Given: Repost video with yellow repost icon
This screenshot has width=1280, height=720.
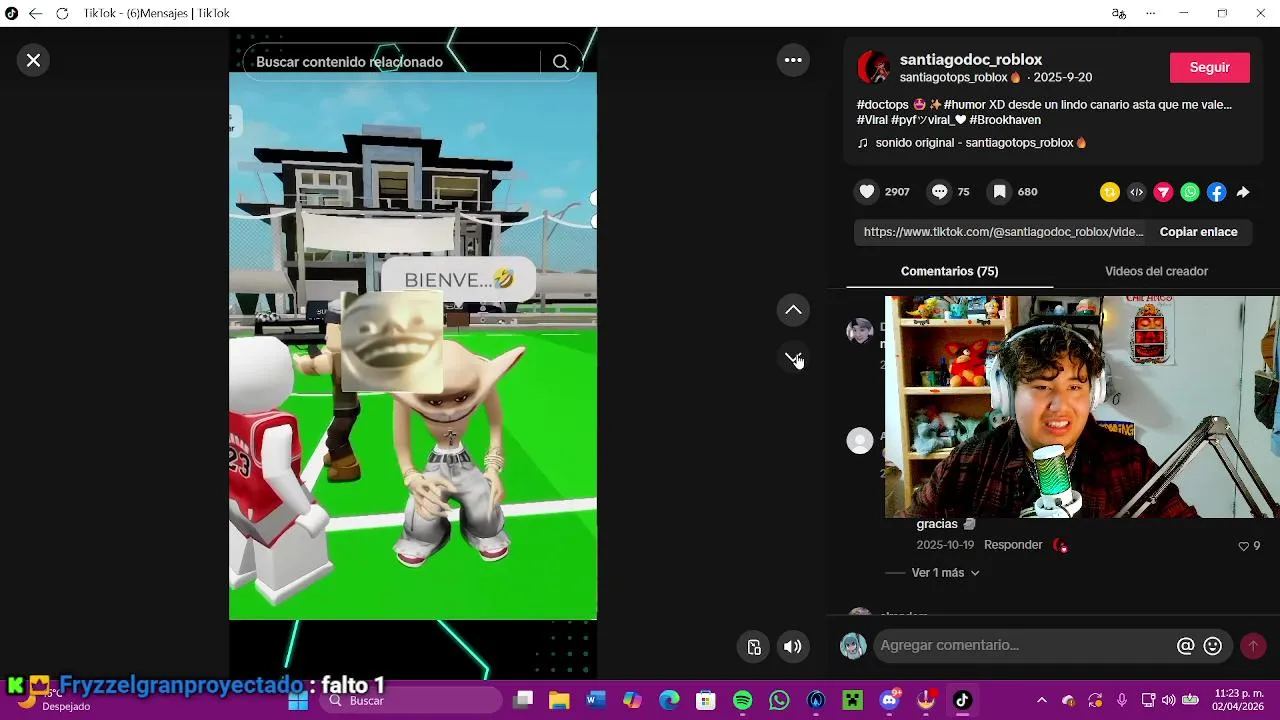Looking at the screenshot, I should tap(1109, 192).
